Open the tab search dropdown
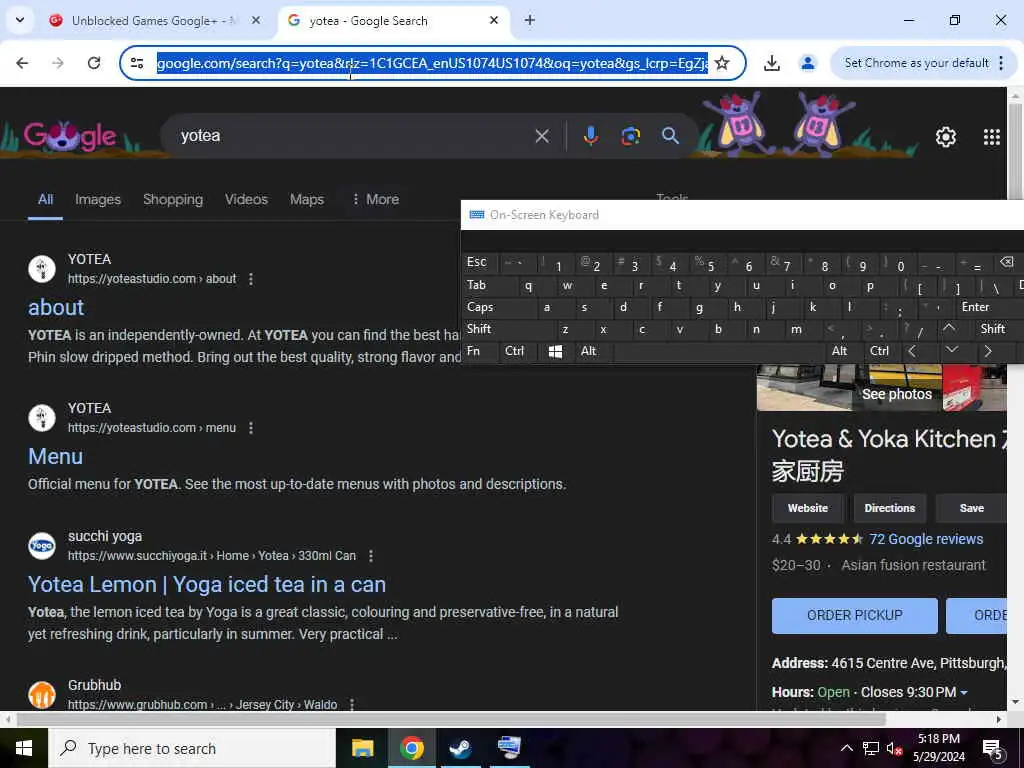 pyautogui.click(x=20, y=20)
